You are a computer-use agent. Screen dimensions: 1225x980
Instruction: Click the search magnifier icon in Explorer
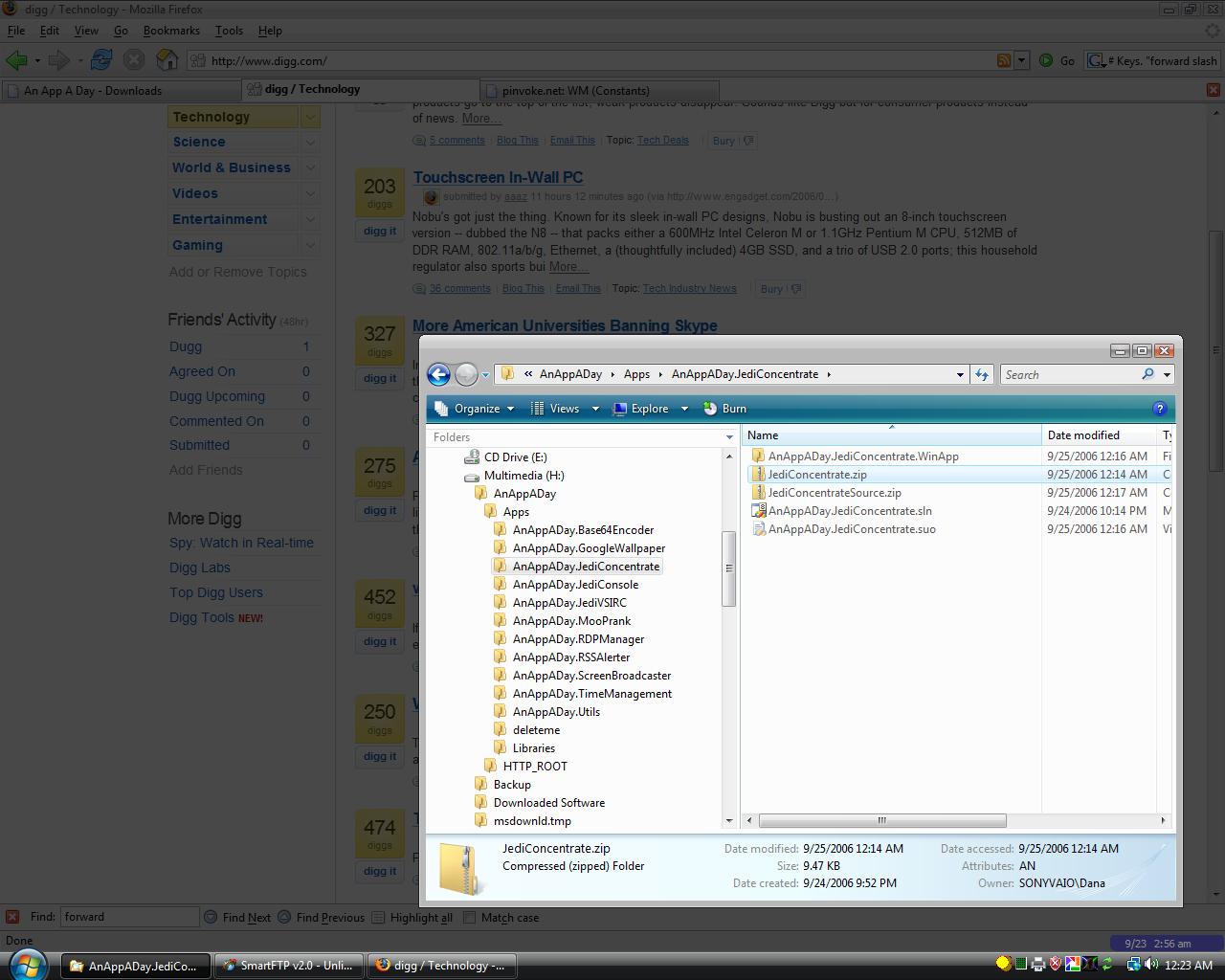[x=1147, y=374]
